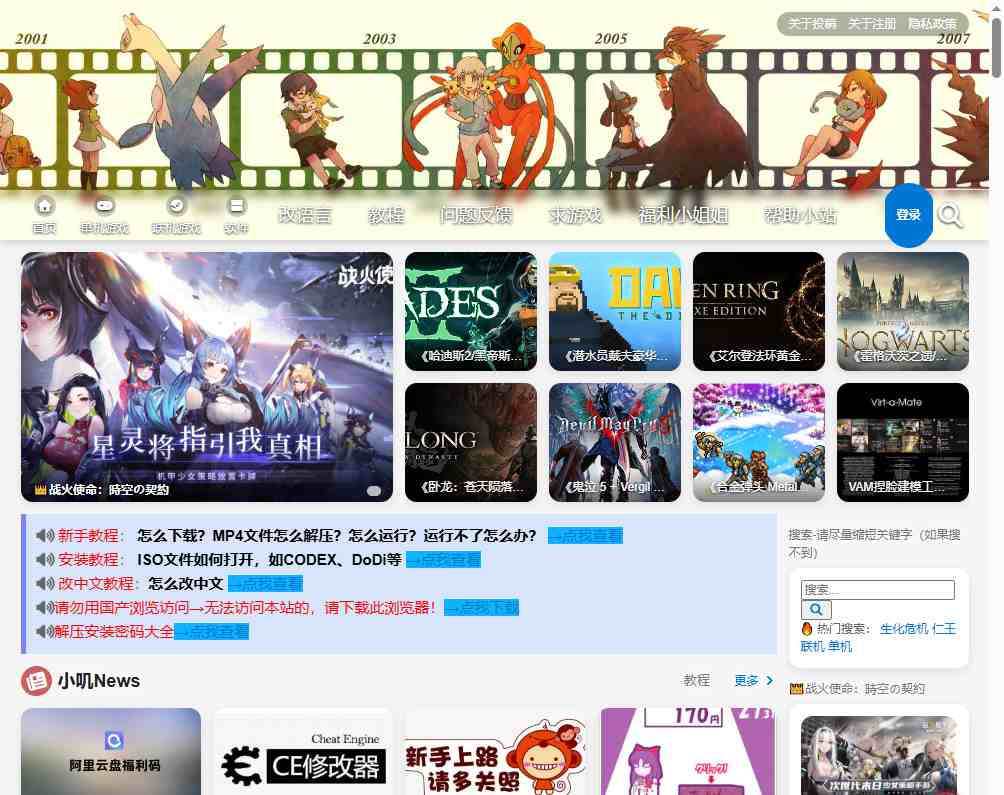Open the 关于投诉 link
1004x795 pixels.
point(812,24)
